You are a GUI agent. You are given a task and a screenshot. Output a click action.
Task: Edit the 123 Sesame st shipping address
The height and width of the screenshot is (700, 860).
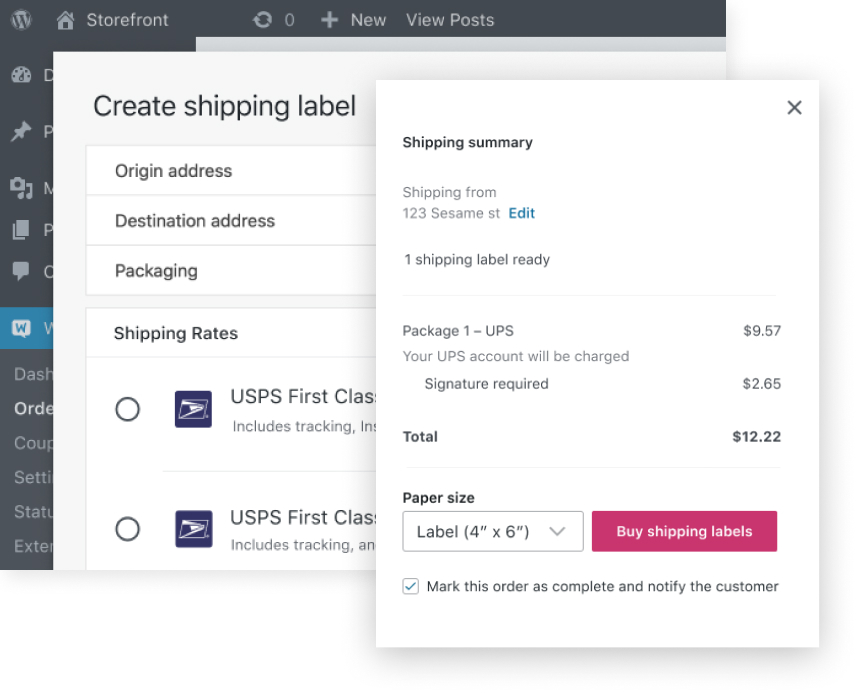(x=521, y=213)
